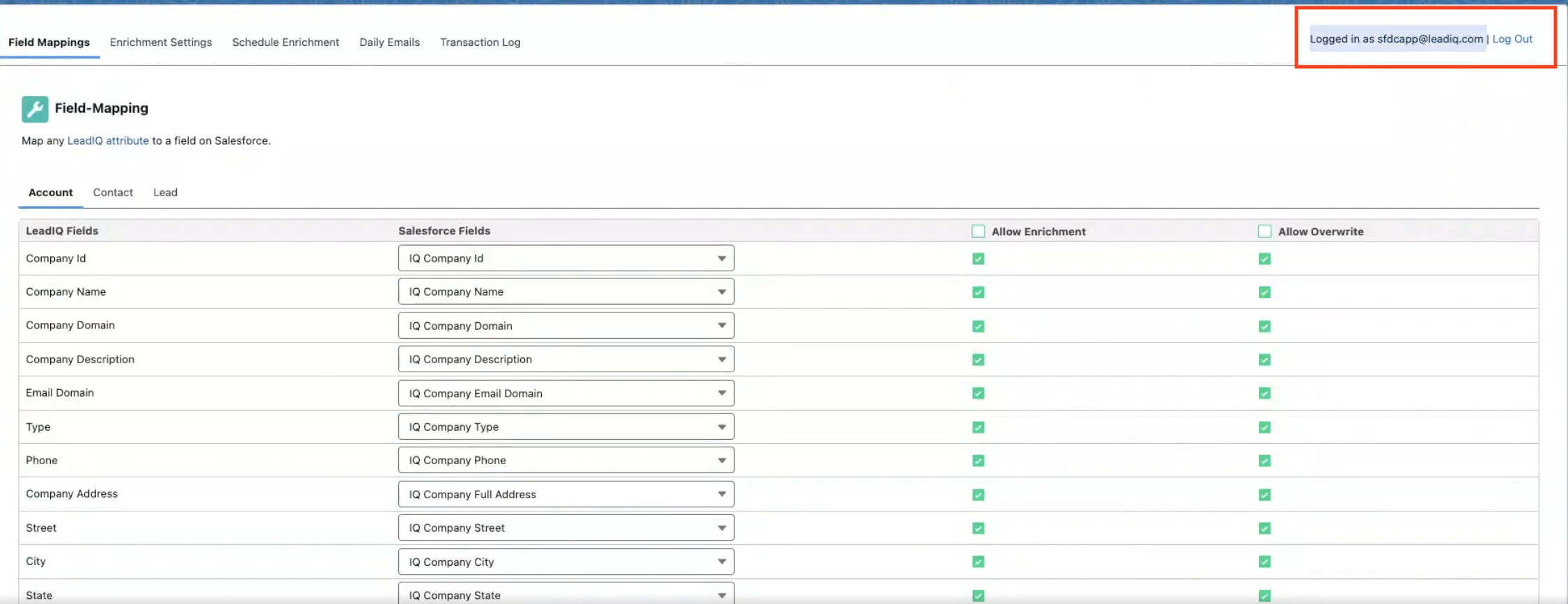1568x604 pixels.
Task: Open the LeadIQ attribute link
Action: tap(108, 141)
